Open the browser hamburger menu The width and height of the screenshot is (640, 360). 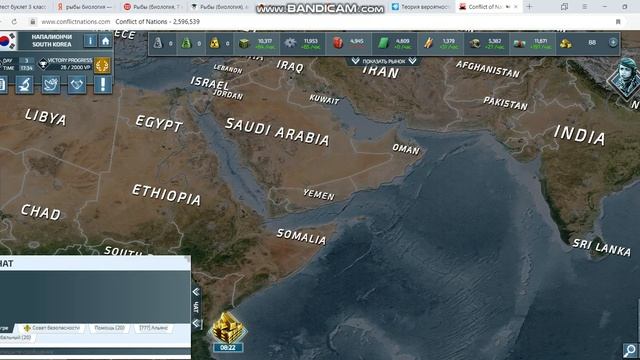coord(584,7)
